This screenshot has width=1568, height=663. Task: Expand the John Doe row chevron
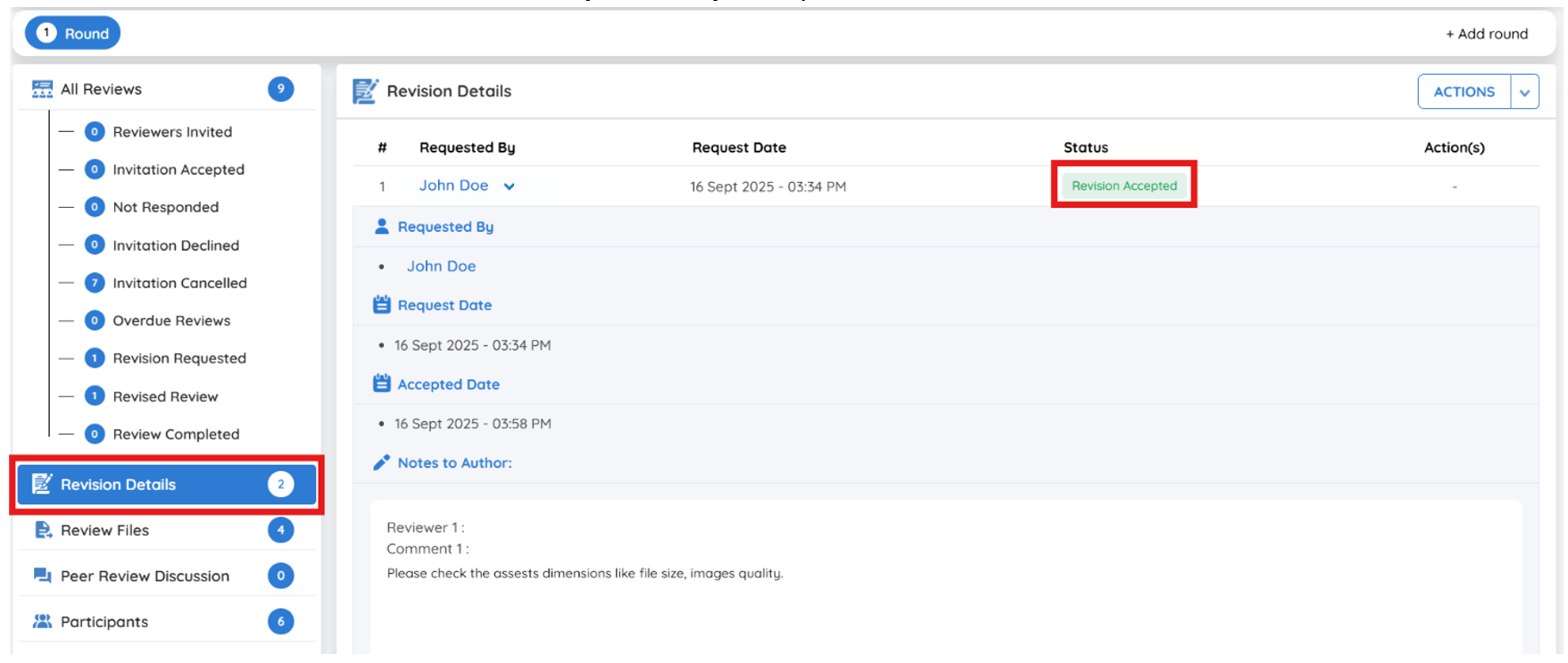tap(509, 186)
